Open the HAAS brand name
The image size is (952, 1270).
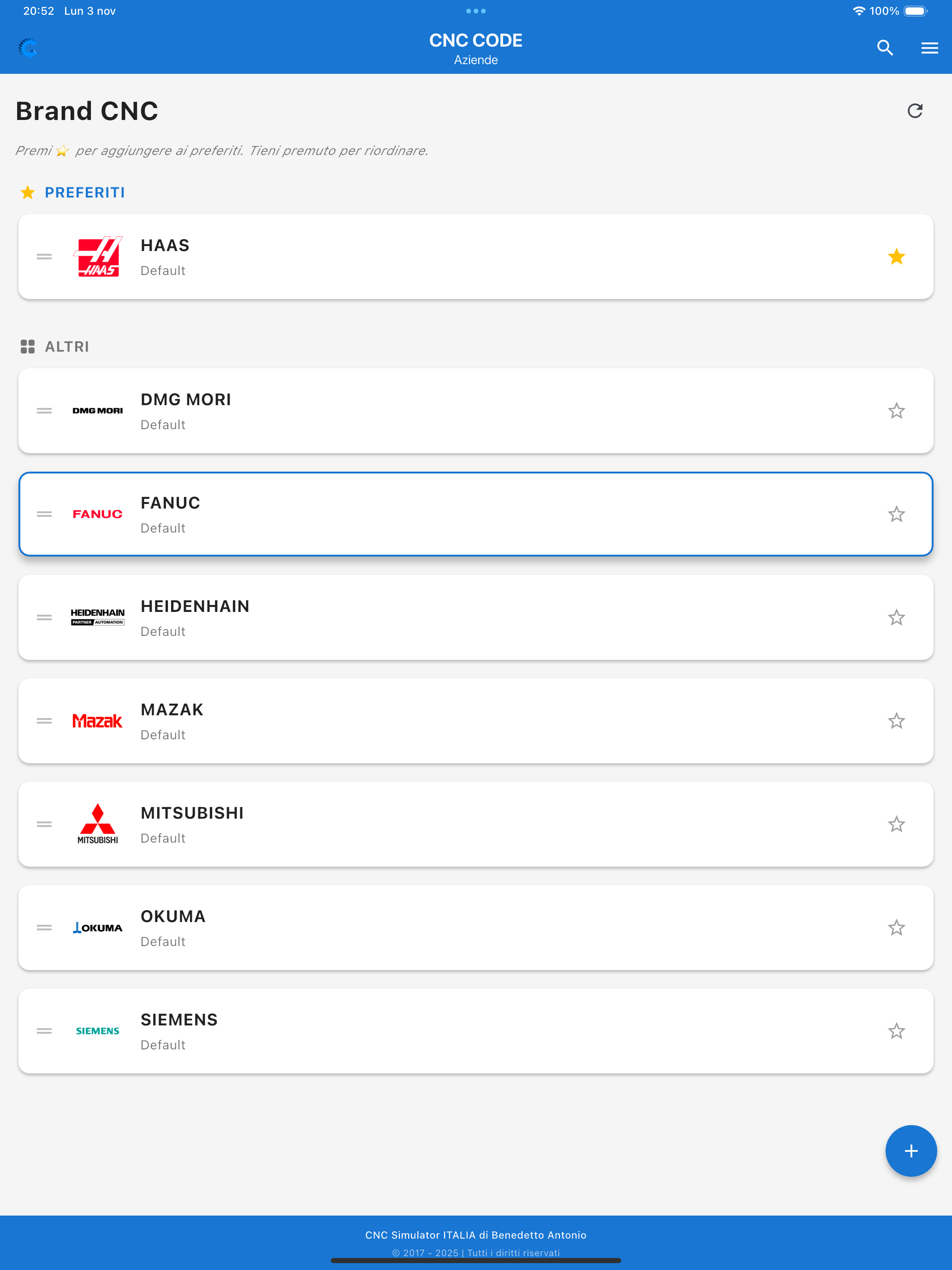[165, 245]
